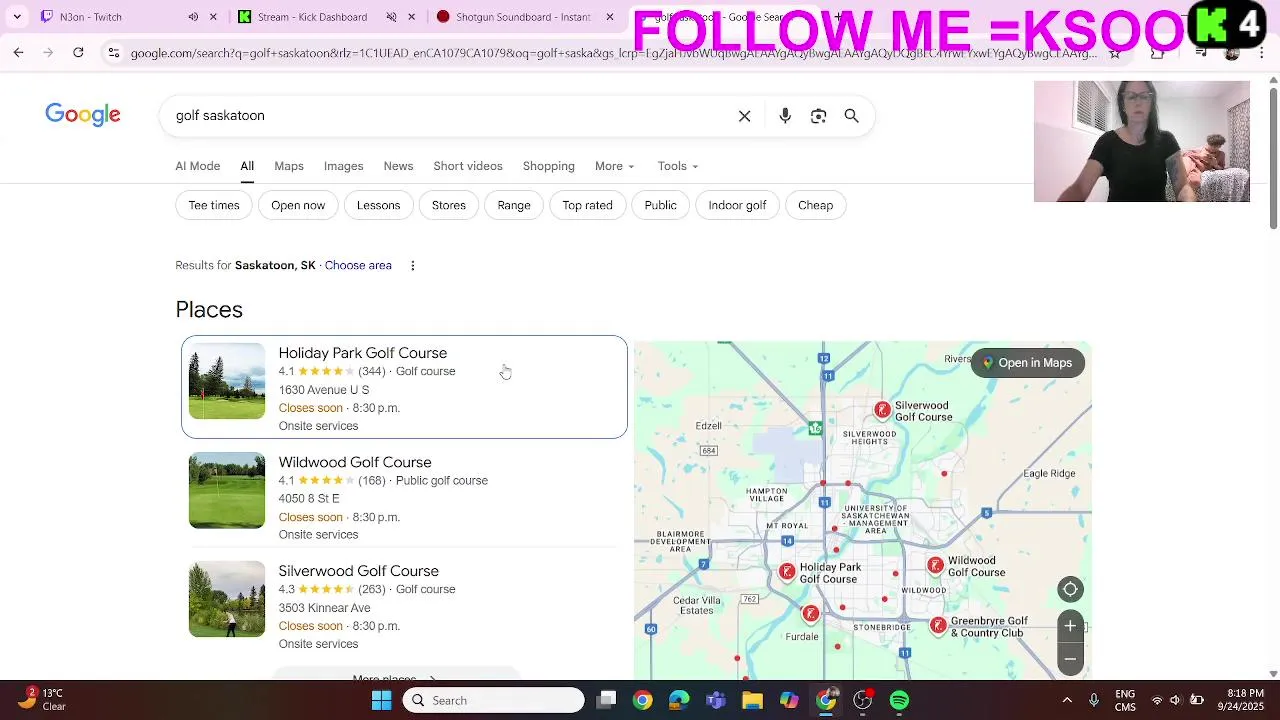Select the Holiday Park Golf Course map pin
The width and height of the screenshot is (1280, 720).
pyautogui.click(x=787, y=571)
